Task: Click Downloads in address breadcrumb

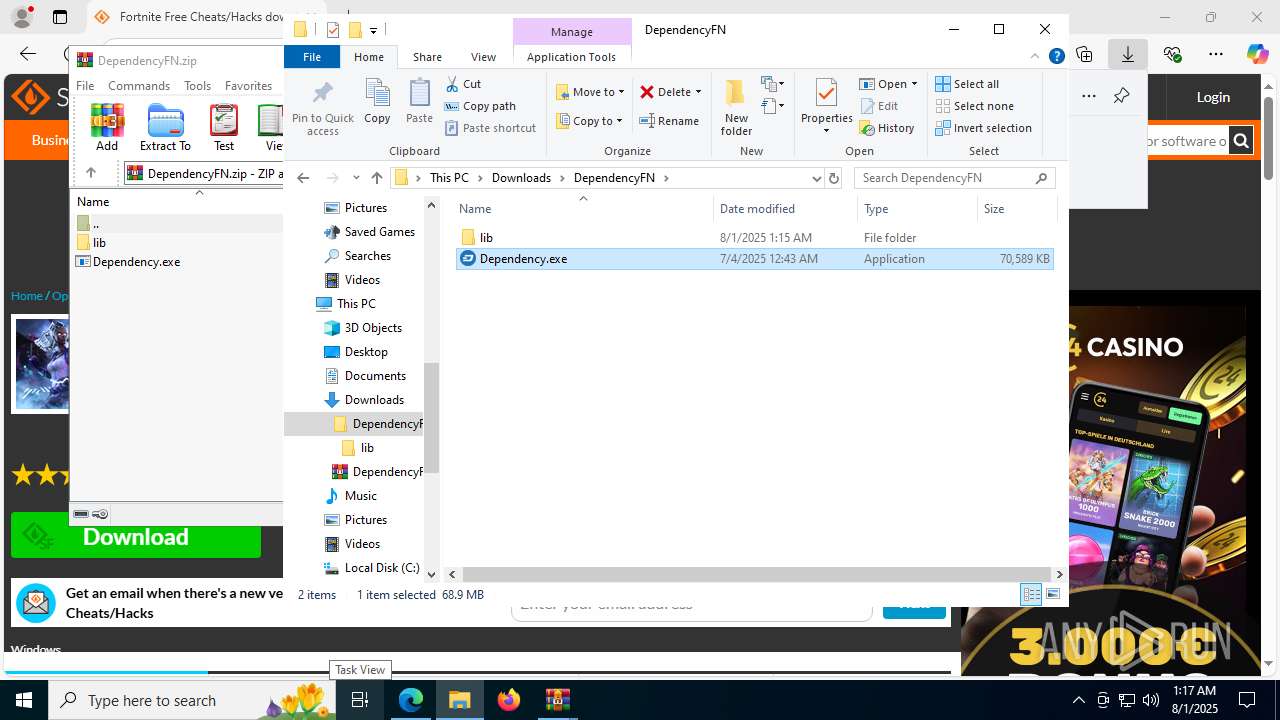Action: point(521,178)
